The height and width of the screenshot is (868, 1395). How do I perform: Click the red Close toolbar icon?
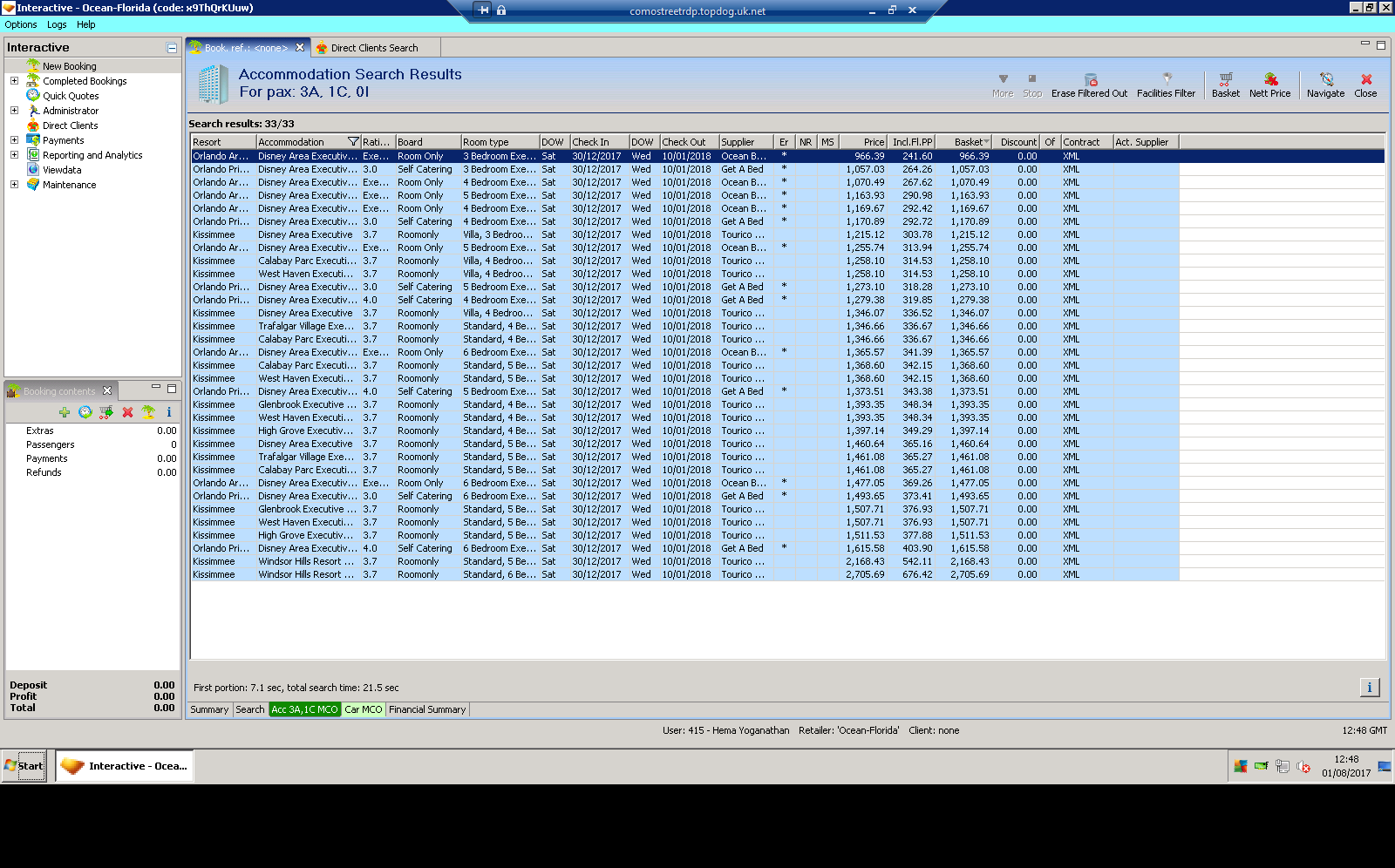coord(1366,79)
